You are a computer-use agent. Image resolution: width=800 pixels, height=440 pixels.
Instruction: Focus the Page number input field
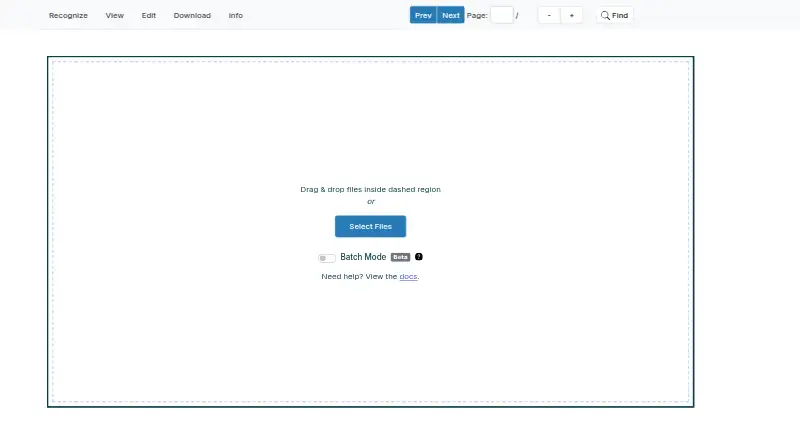pyautogui.click(x=502, y=15)
